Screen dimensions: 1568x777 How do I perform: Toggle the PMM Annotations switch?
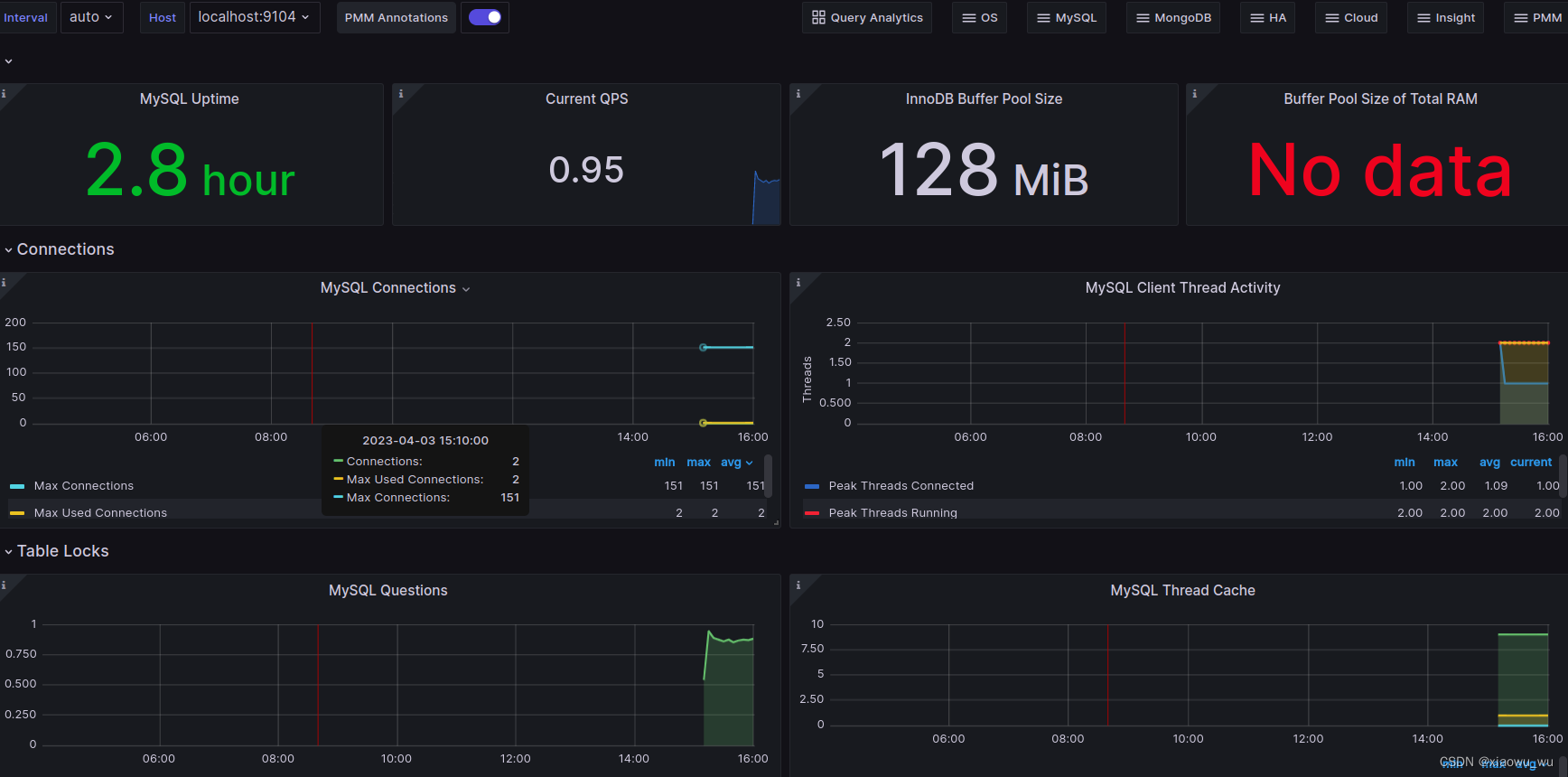(485, 17)
